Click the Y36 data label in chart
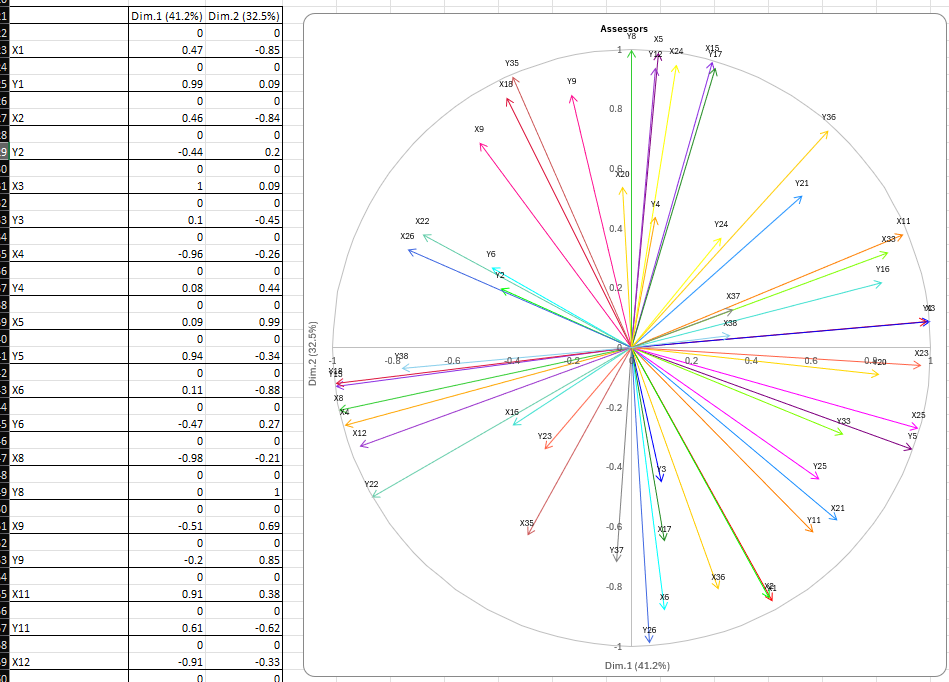This screenshot has width=949, height=682. tap(828, 117)
